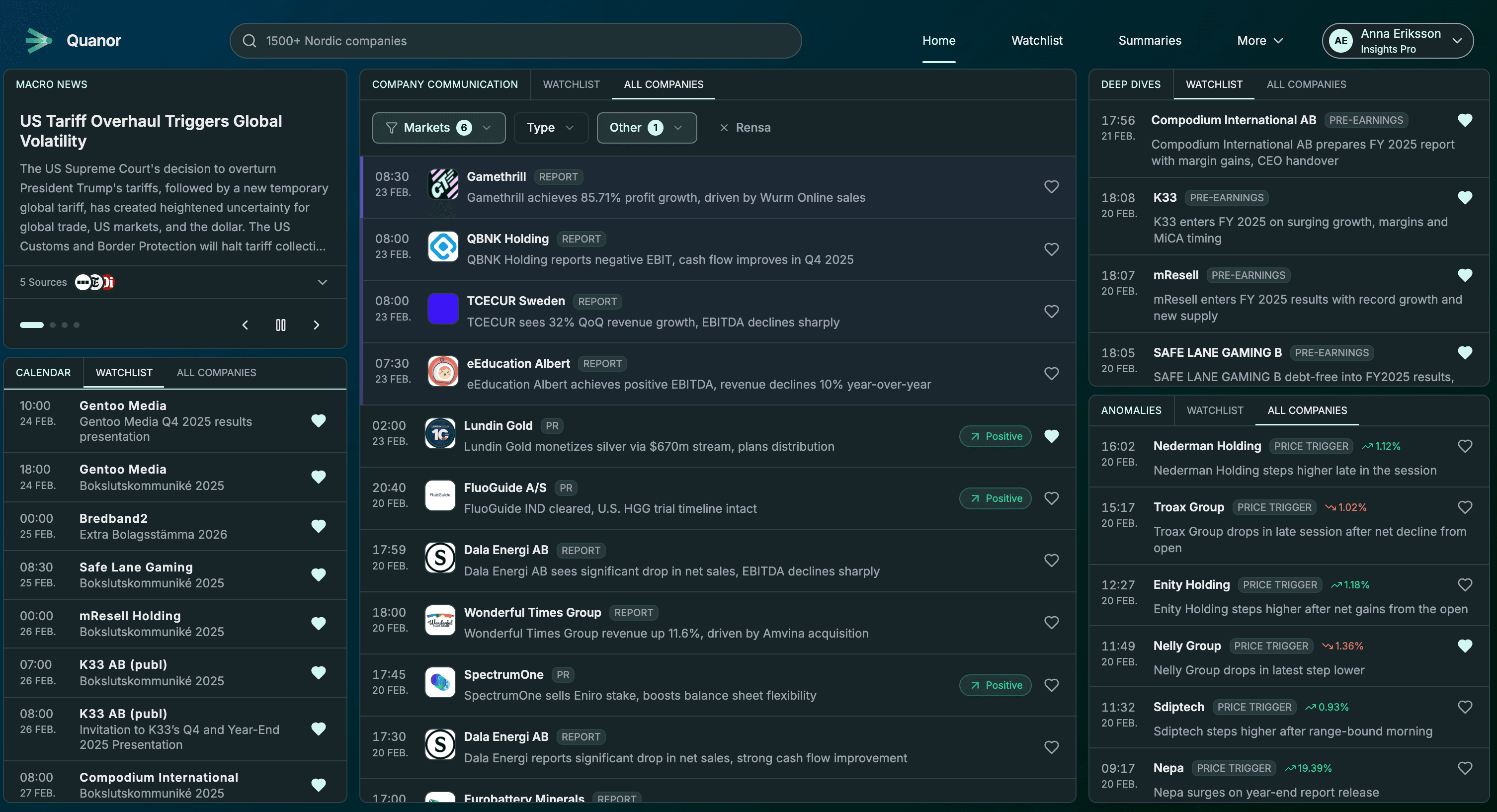Click the Positive sentiment badge on SpectrumOne
1497x812 pixels.
(995, 685)
